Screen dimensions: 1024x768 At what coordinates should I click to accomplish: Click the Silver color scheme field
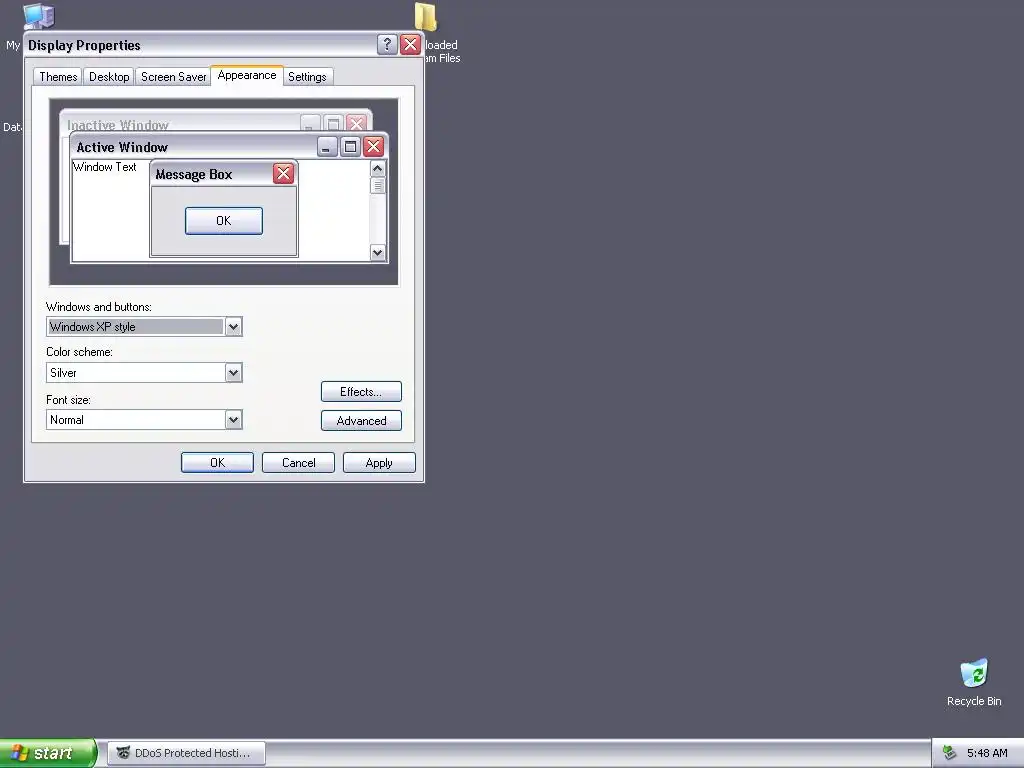[144, 373]
